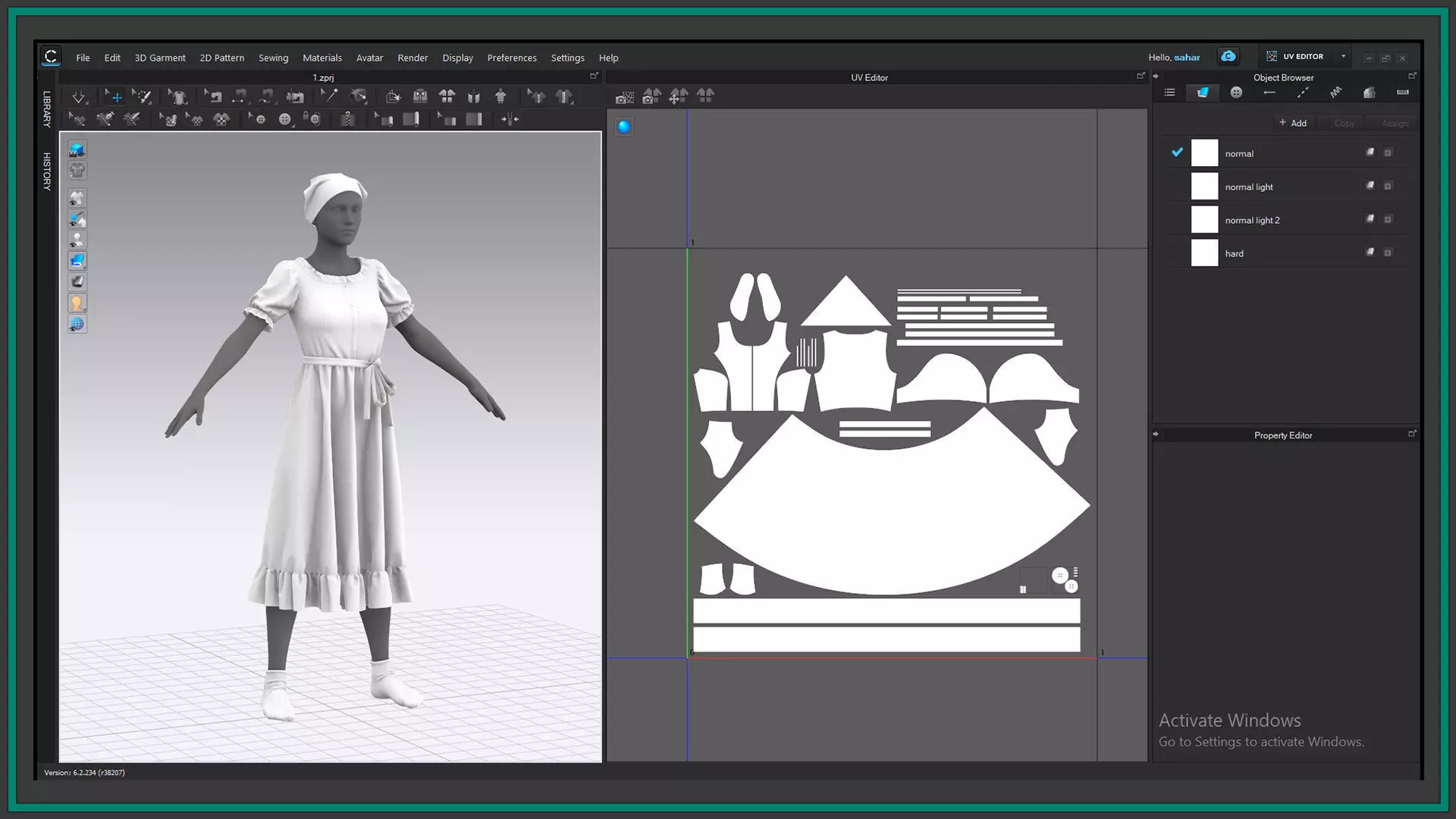The image size is (1456, 819).
Task: Toggle the first small icon on normal fabric row
Action: coord(1370,152)
